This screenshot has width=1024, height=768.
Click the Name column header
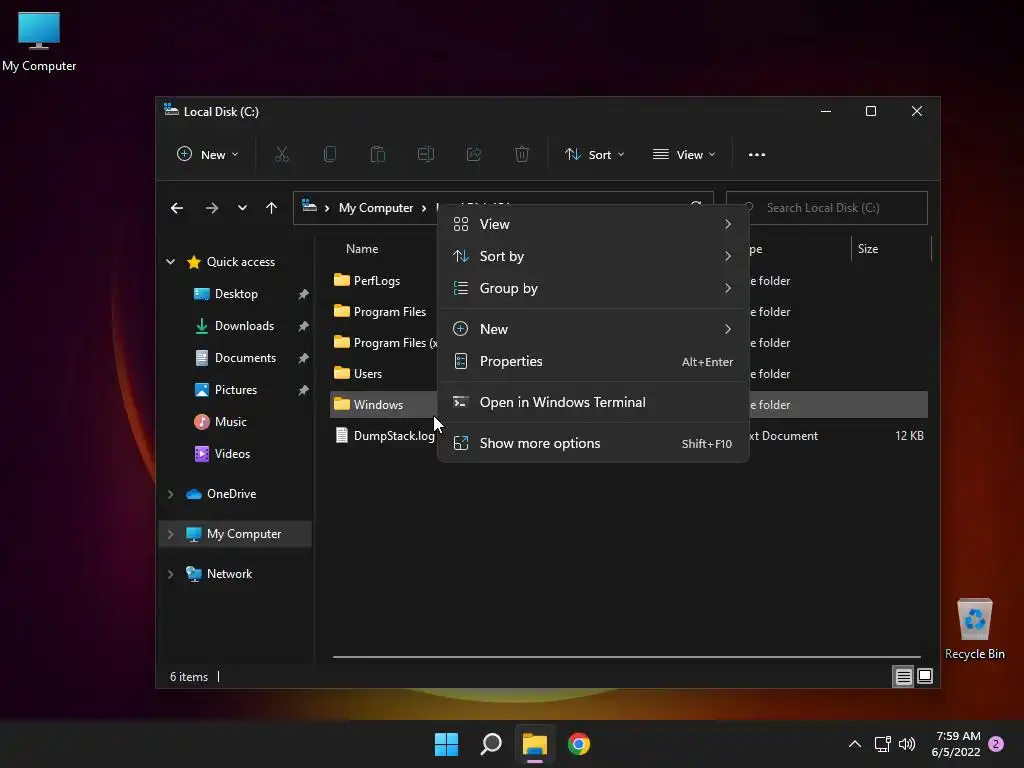(362, 249)
